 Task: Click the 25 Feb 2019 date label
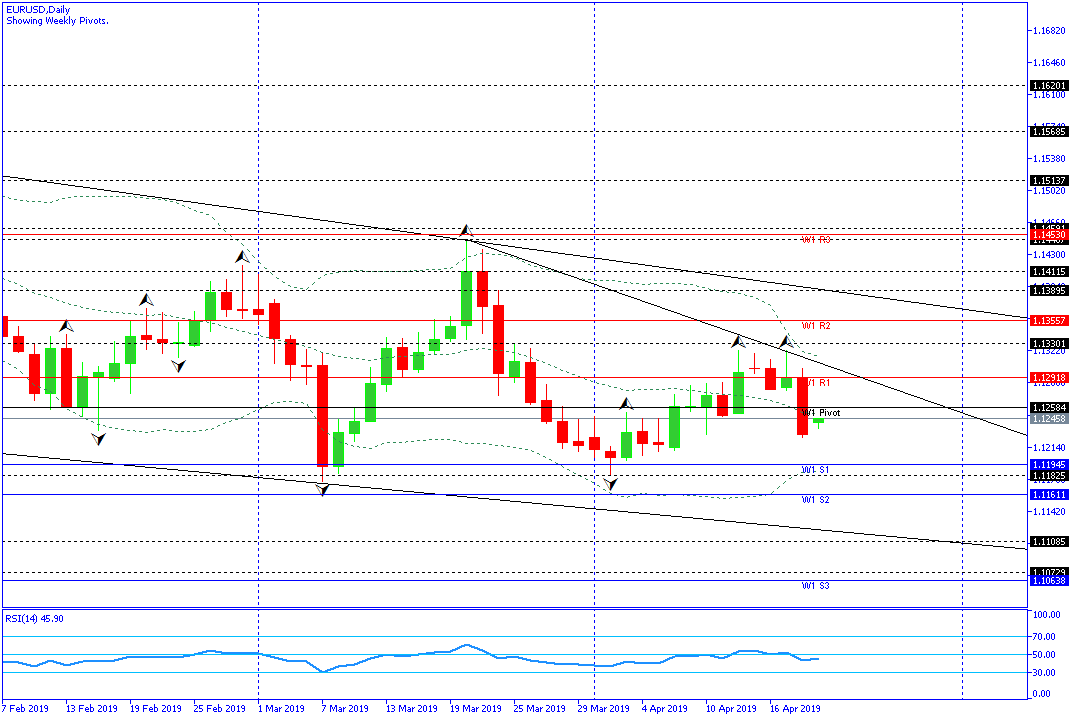[x=220, y=708]
